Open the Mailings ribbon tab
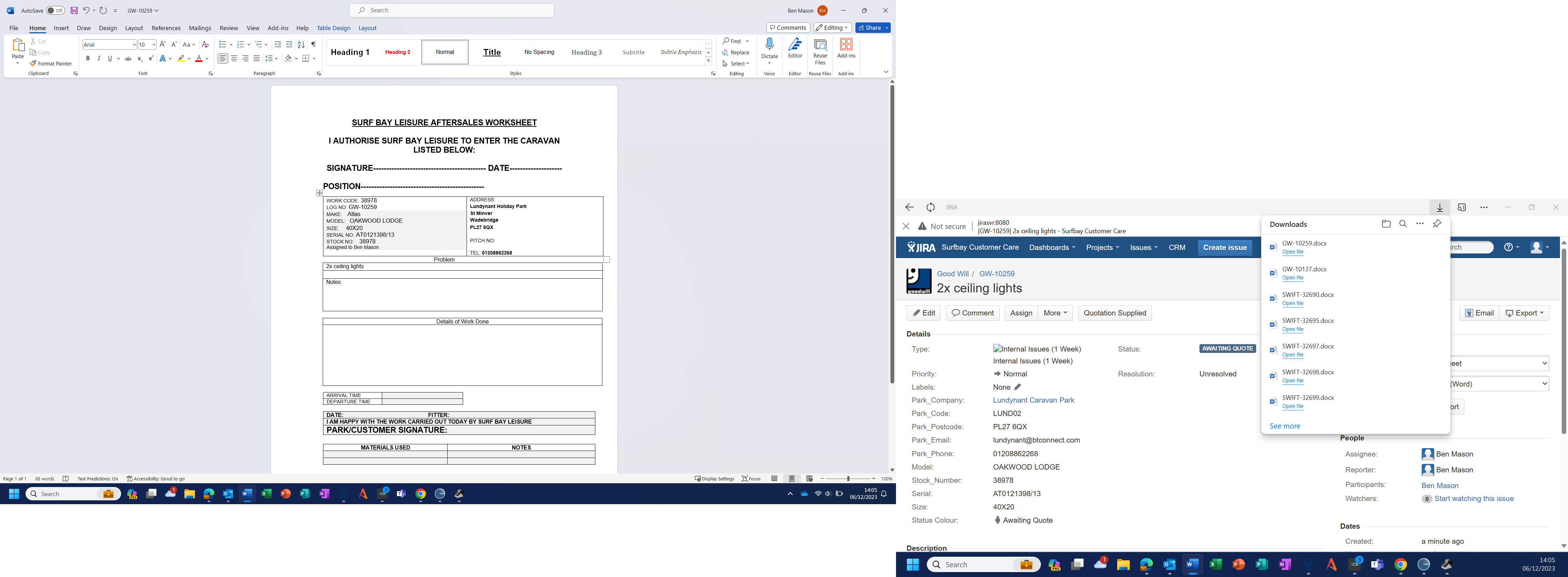Screen dimensions: 1568x577 [x=199, y=28]
